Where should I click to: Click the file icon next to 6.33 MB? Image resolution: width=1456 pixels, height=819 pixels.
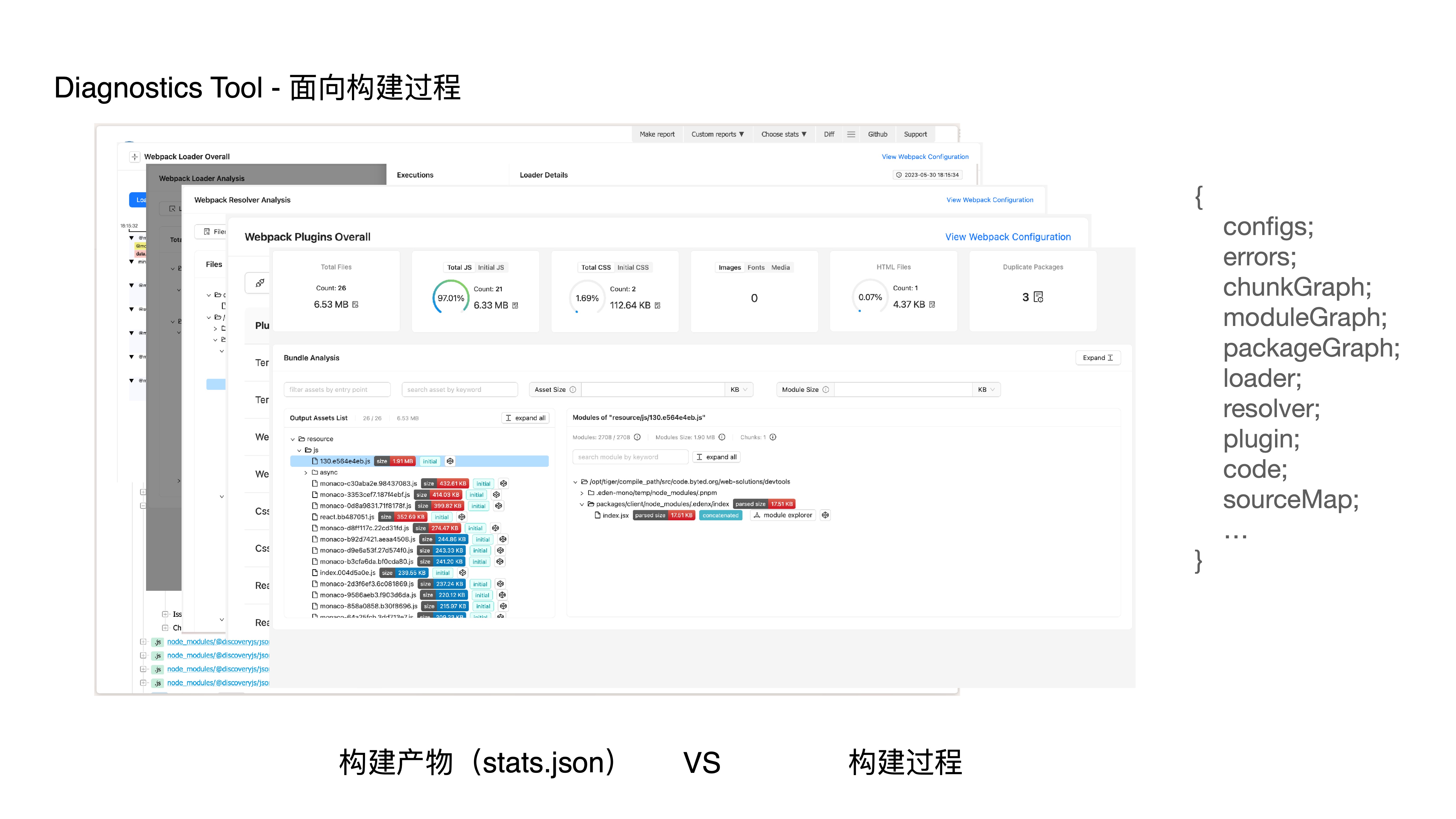(515, 305)
